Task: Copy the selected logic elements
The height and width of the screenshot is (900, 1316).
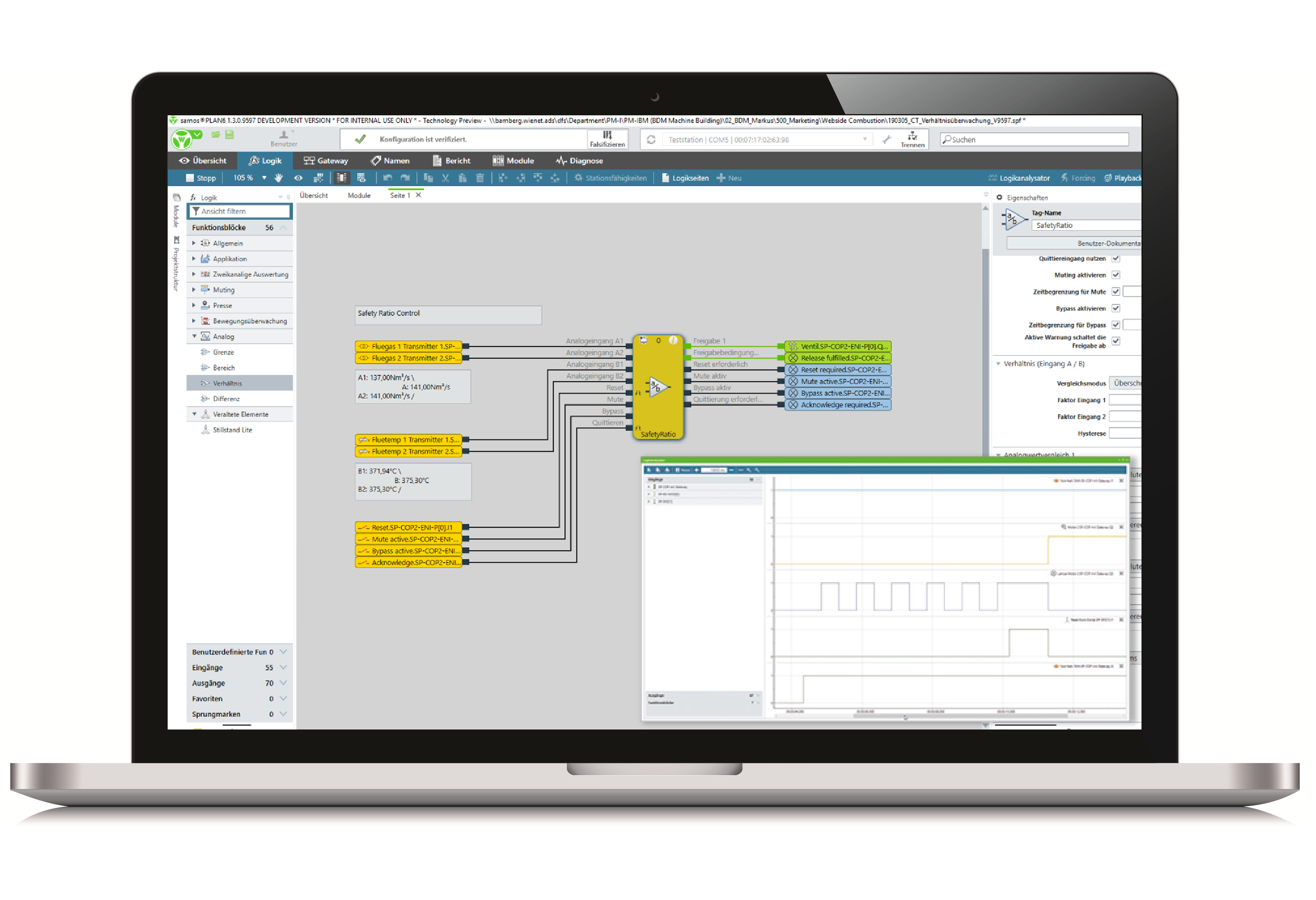Action: click(x=429, y=178)
